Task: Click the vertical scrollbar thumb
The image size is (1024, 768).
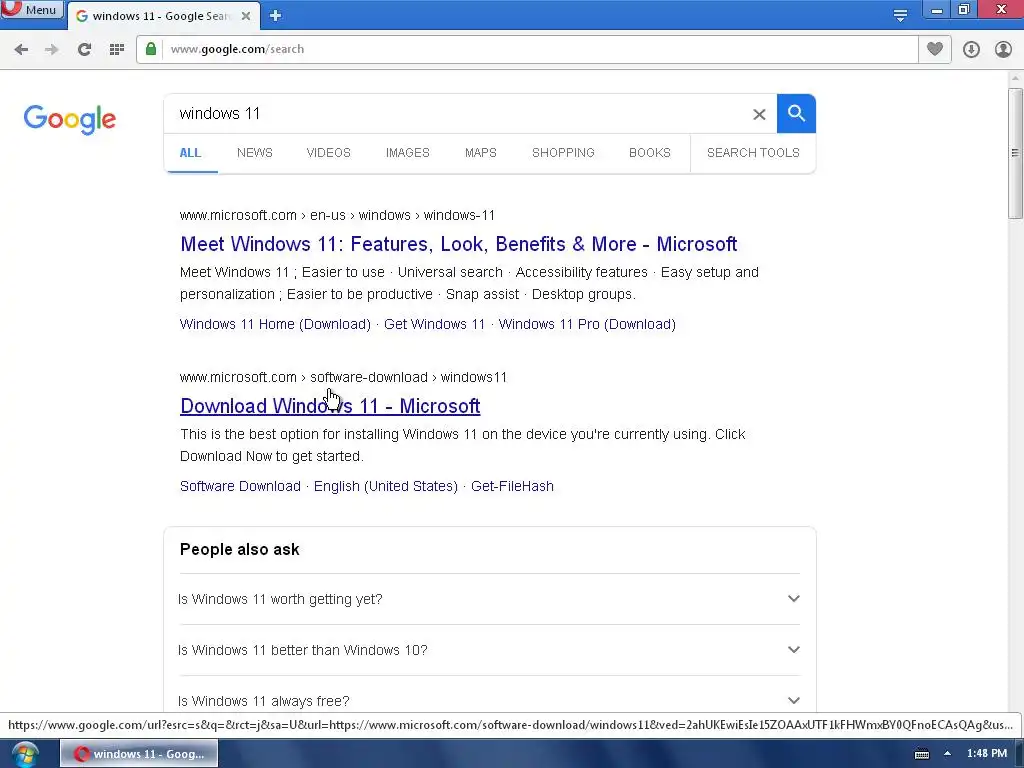Action: 1015,153
